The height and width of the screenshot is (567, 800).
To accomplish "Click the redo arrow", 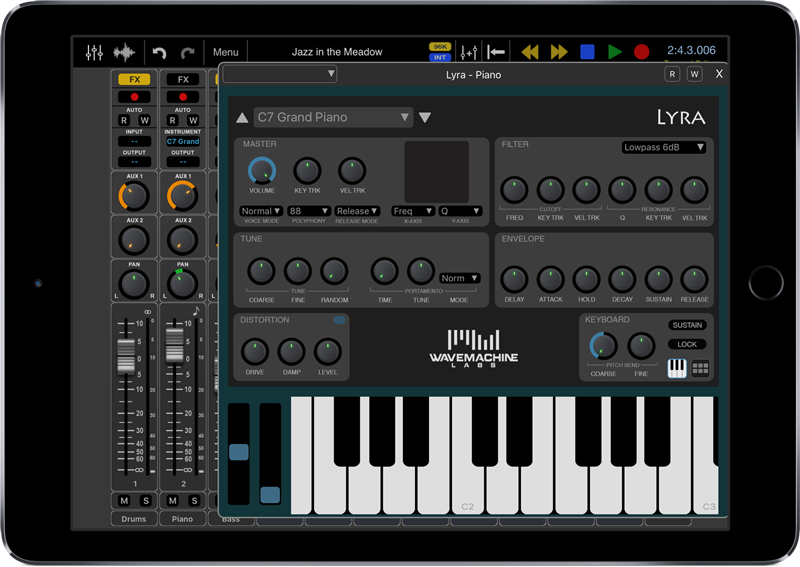I will click(x=188, y=53).
